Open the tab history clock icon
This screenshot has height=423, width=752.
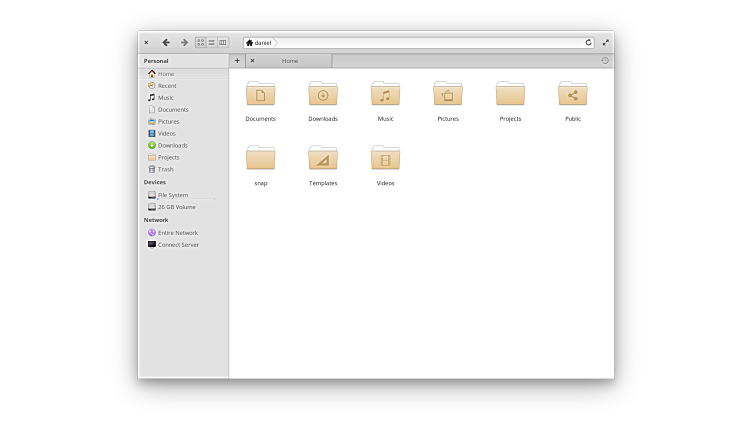tap(605, 61)
